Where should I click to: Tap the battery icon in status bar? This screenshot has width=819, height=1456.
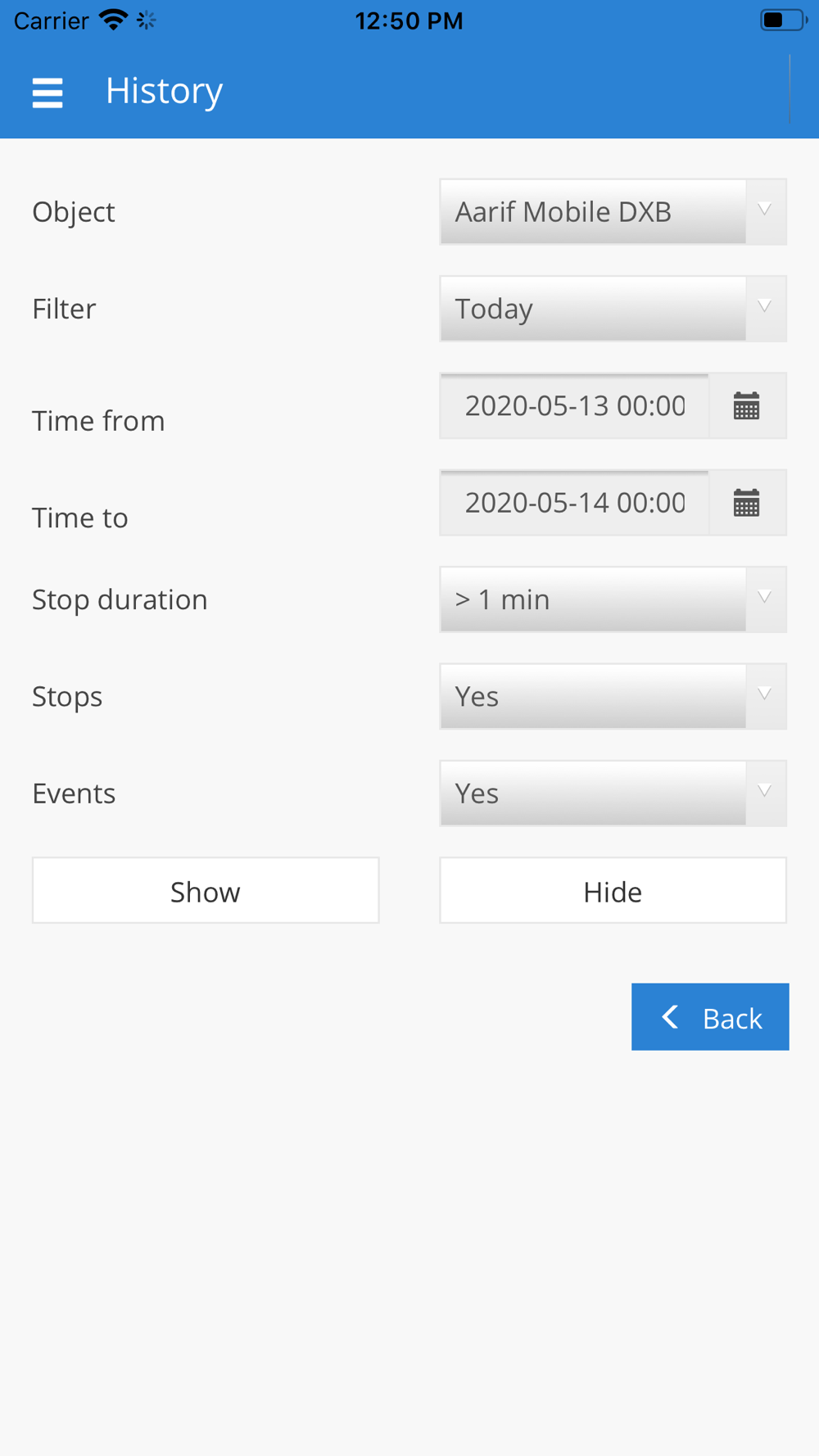(783, 20)
